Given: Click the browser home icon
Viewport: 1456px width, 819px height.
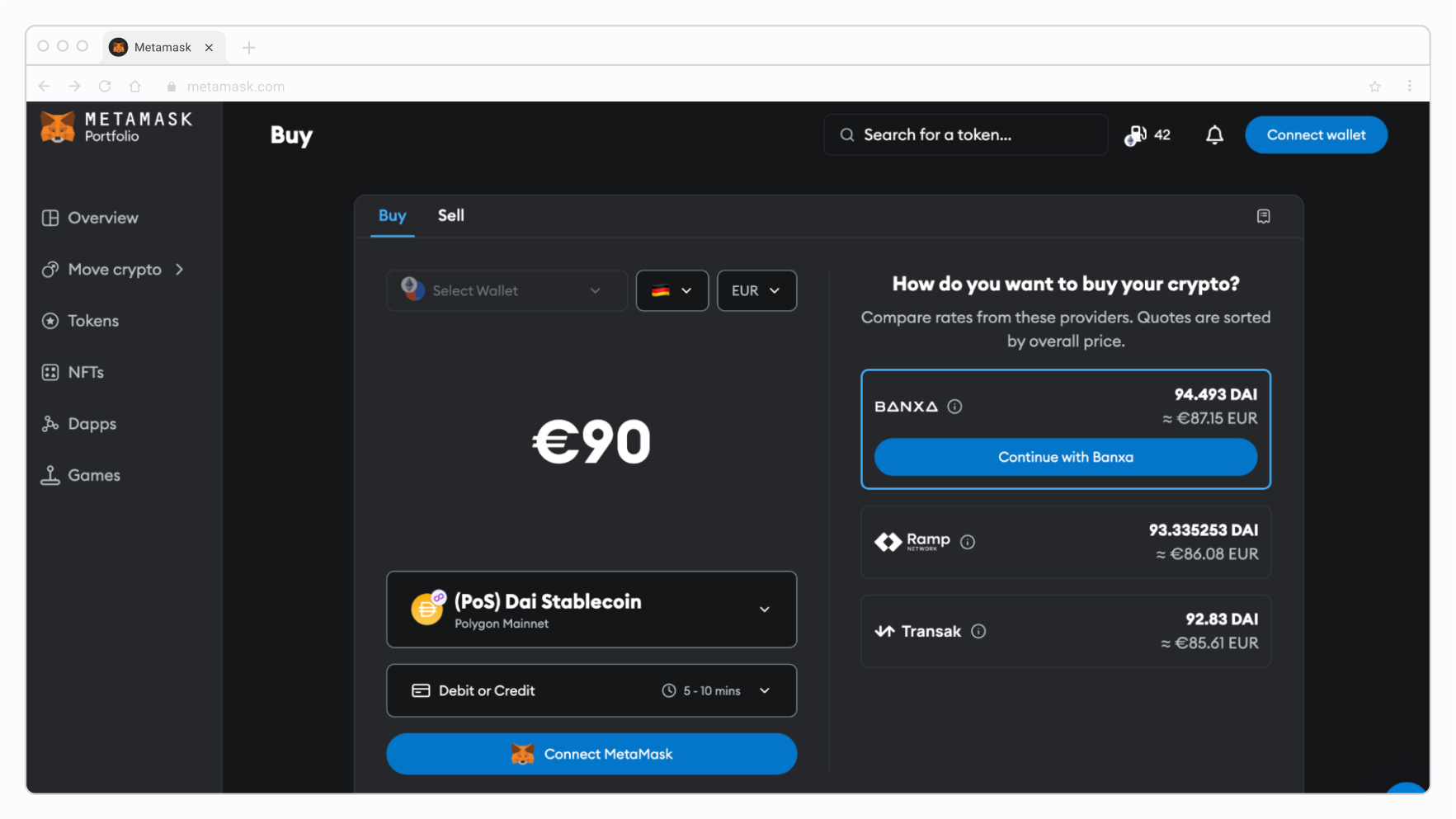Looking at the screenshot, I should coord(135,86).
